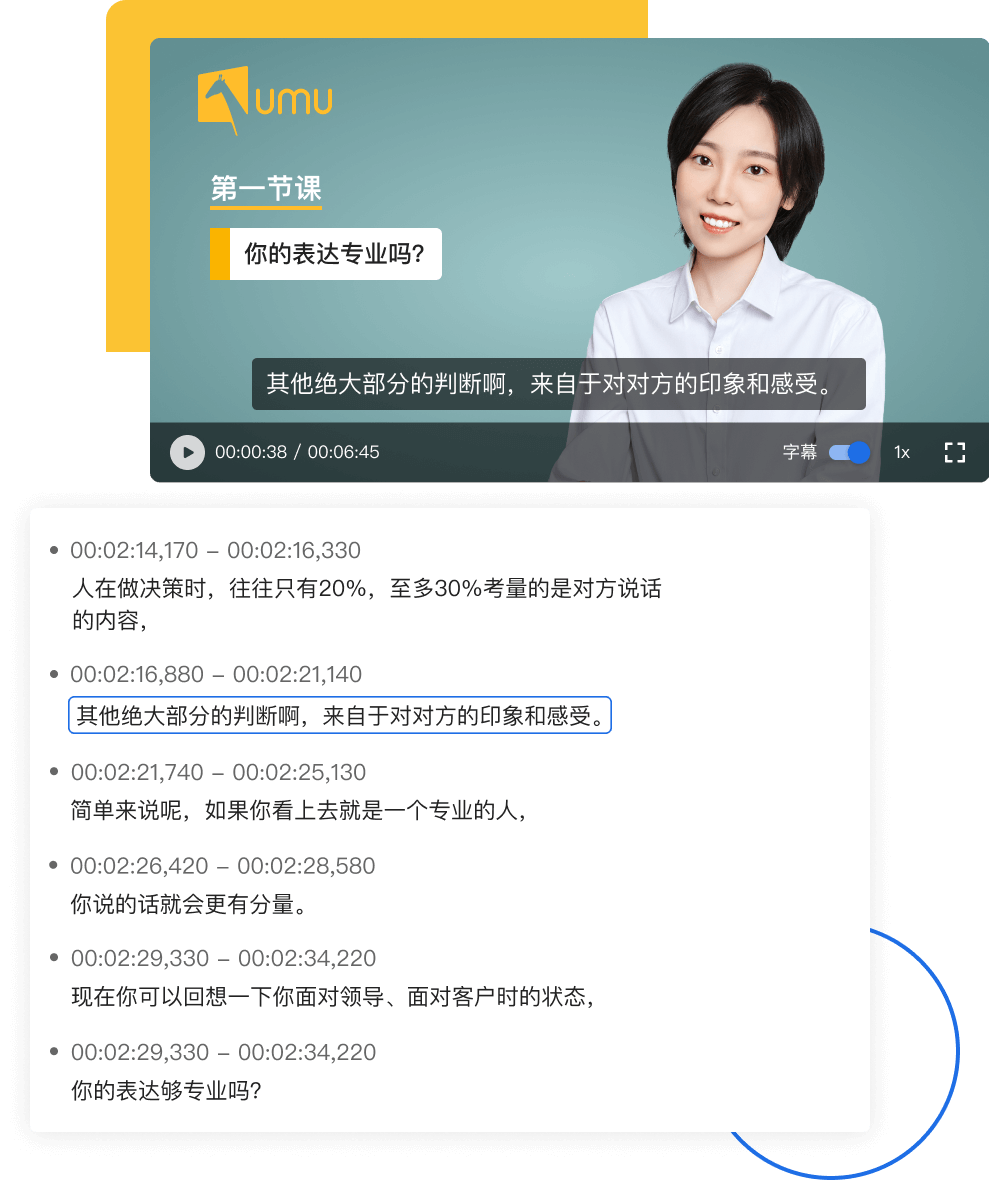
Task: Select the last transcript line 你的表达够专业吗?
Action: [166, 1091]
